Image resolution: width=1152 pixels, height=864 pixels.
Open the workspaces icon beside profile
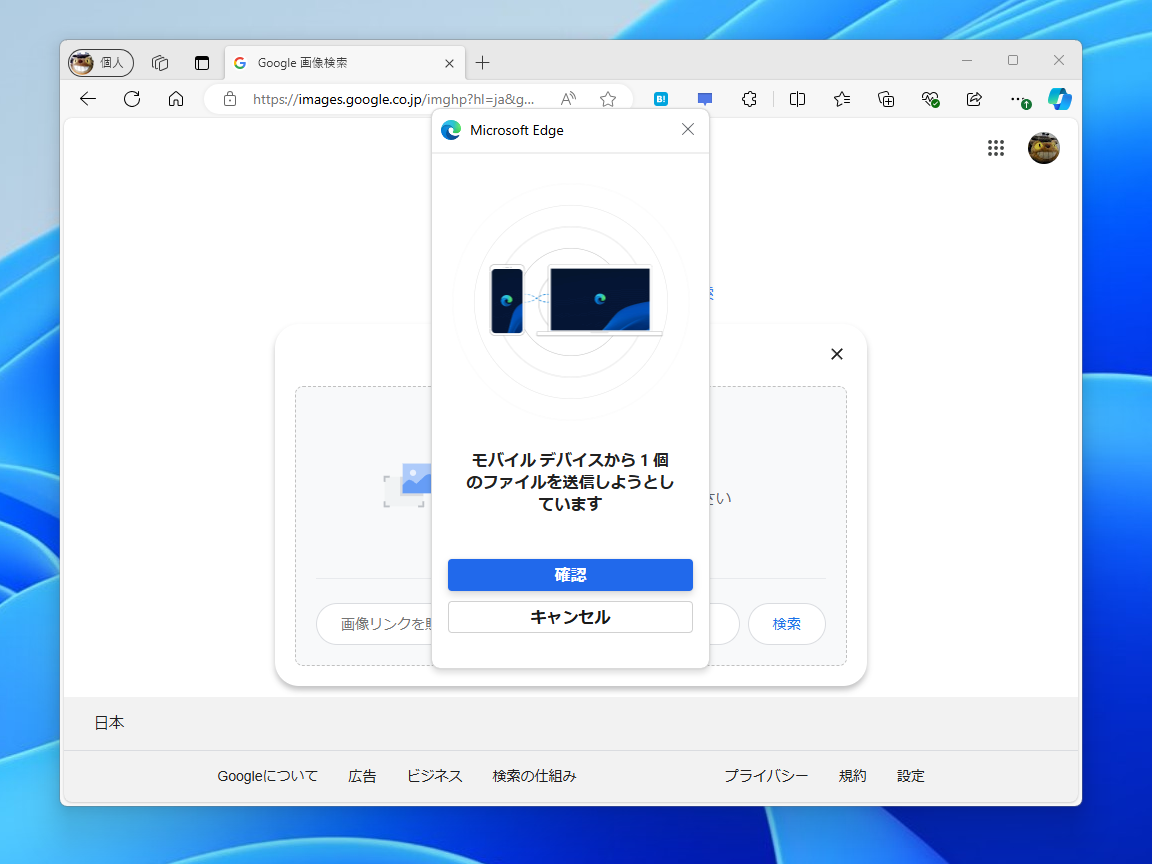(160, 62)
